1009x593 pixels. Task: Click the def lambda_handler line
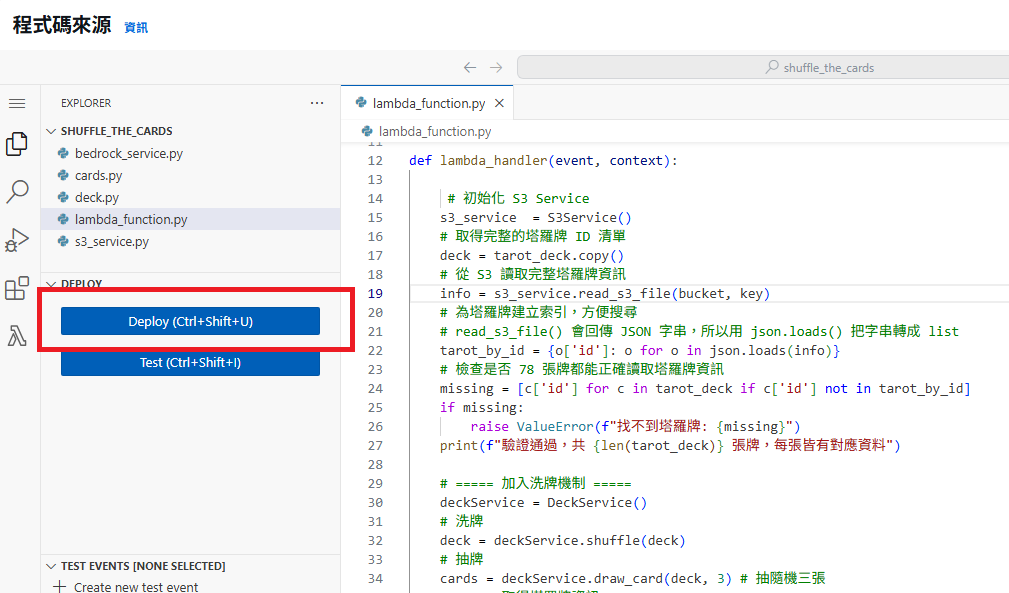543,161
